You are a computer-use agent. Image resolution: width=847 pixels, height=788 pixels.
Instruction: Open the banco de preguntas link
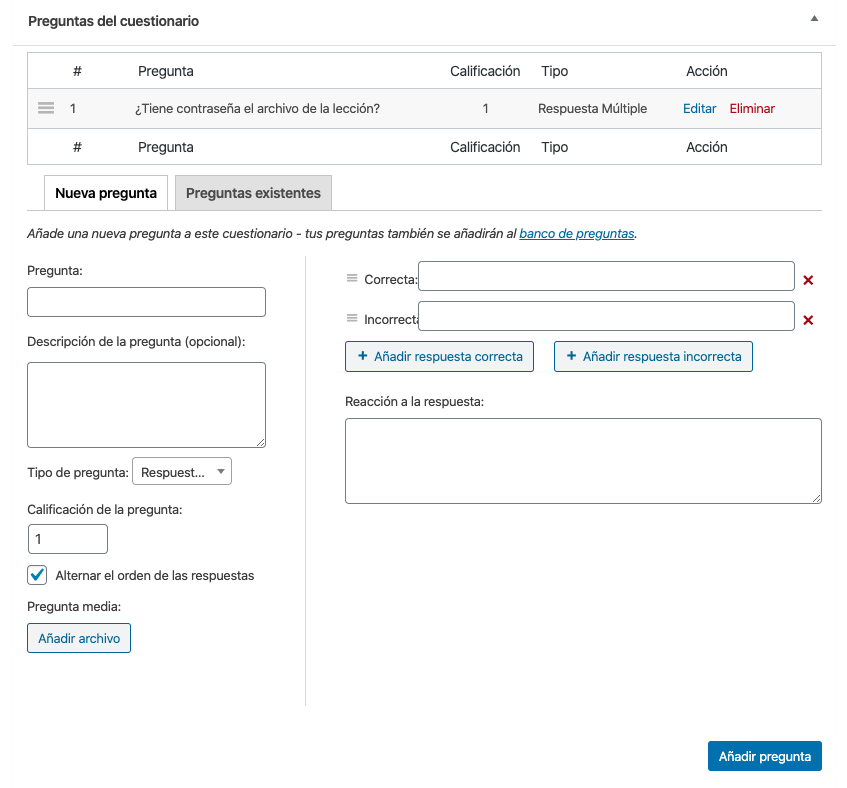click(x=576, y=234)
